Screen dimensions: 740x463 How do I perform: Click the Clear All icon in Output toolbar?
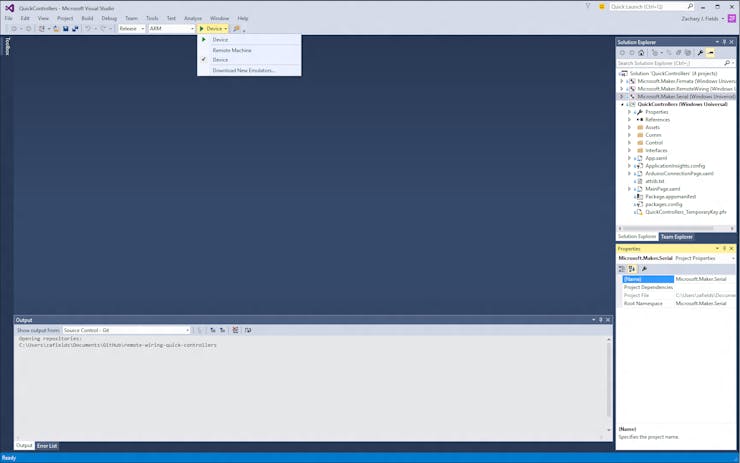[235, 330]
